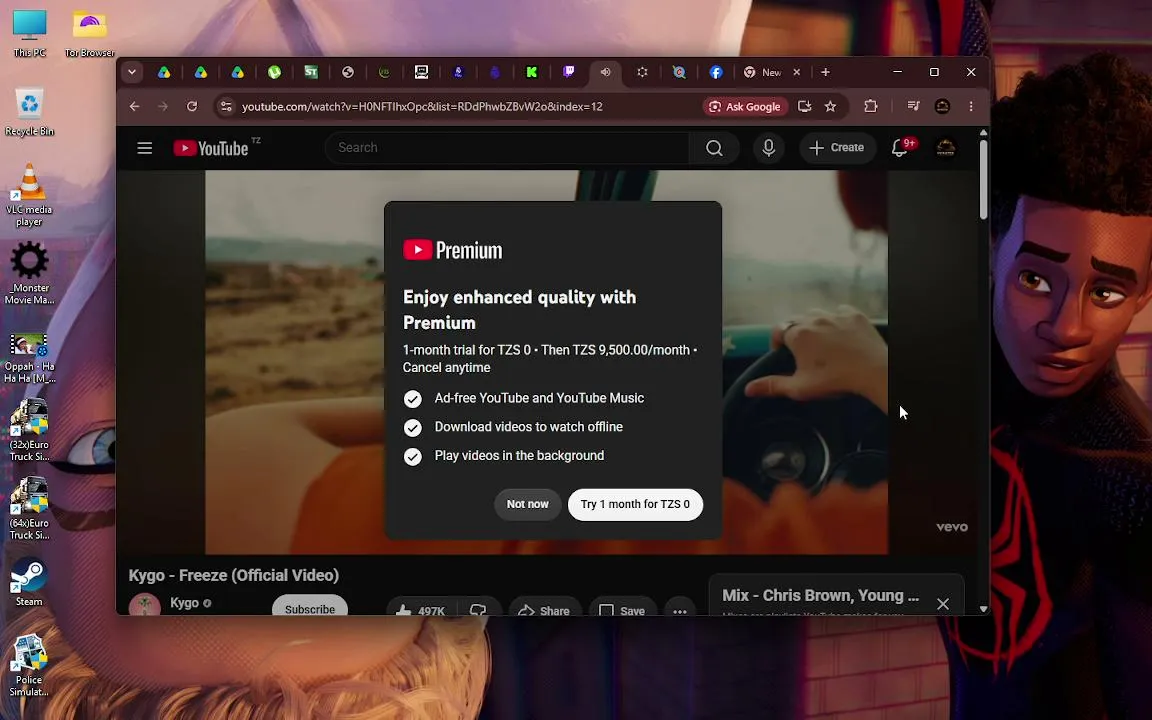
Task: Launch Steam from desktop
Action: [29, 583]
